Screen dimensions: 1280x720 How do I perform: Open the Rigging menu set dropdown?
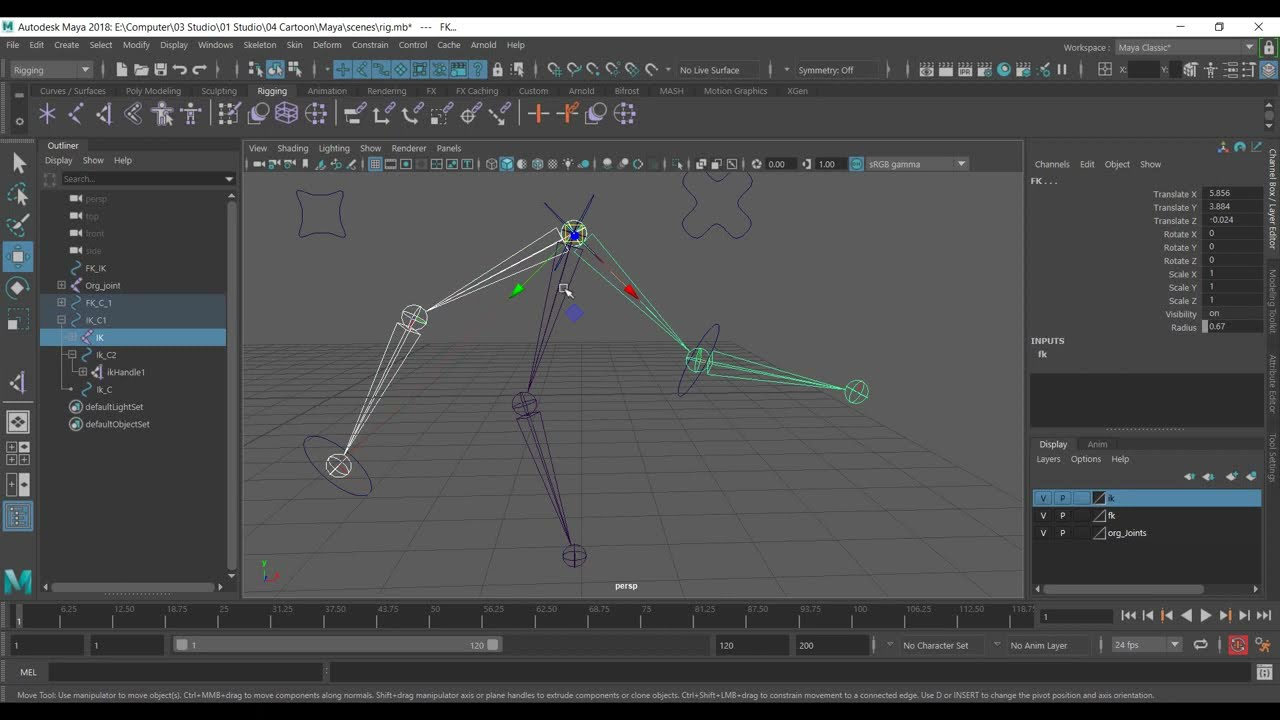[52, 70]
